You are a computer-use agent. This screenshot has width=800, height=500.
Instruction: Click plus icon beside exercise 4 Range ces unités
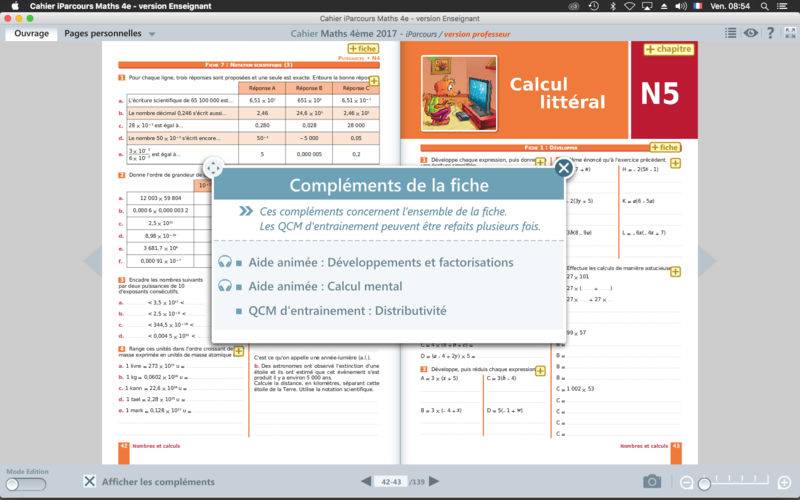[238, 351]
